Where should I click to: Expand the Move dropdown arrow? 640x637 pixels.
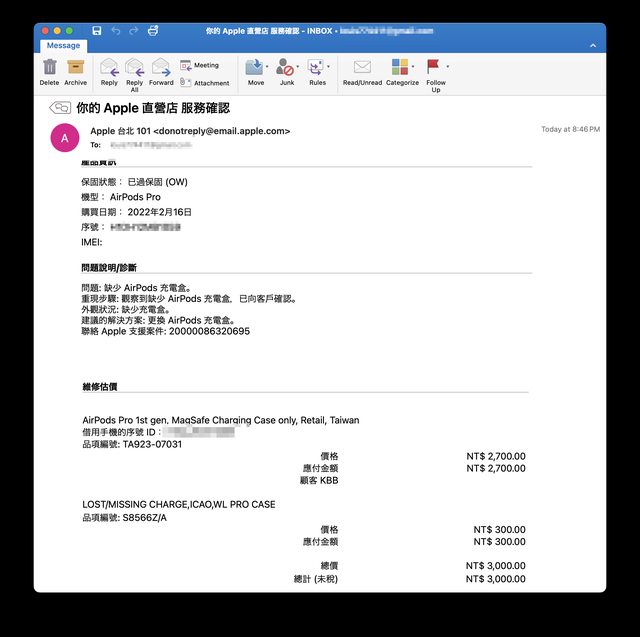tap(266, 67)
